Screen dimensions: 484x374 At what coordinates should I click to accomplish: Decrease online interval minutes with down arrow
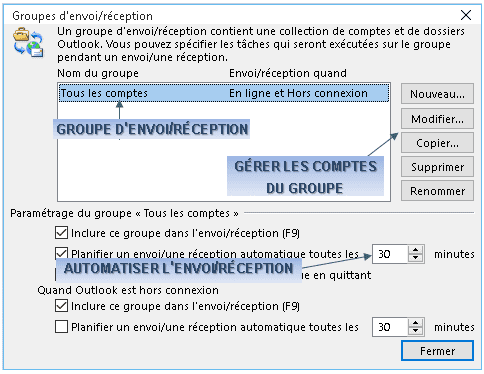coord(415,258)
